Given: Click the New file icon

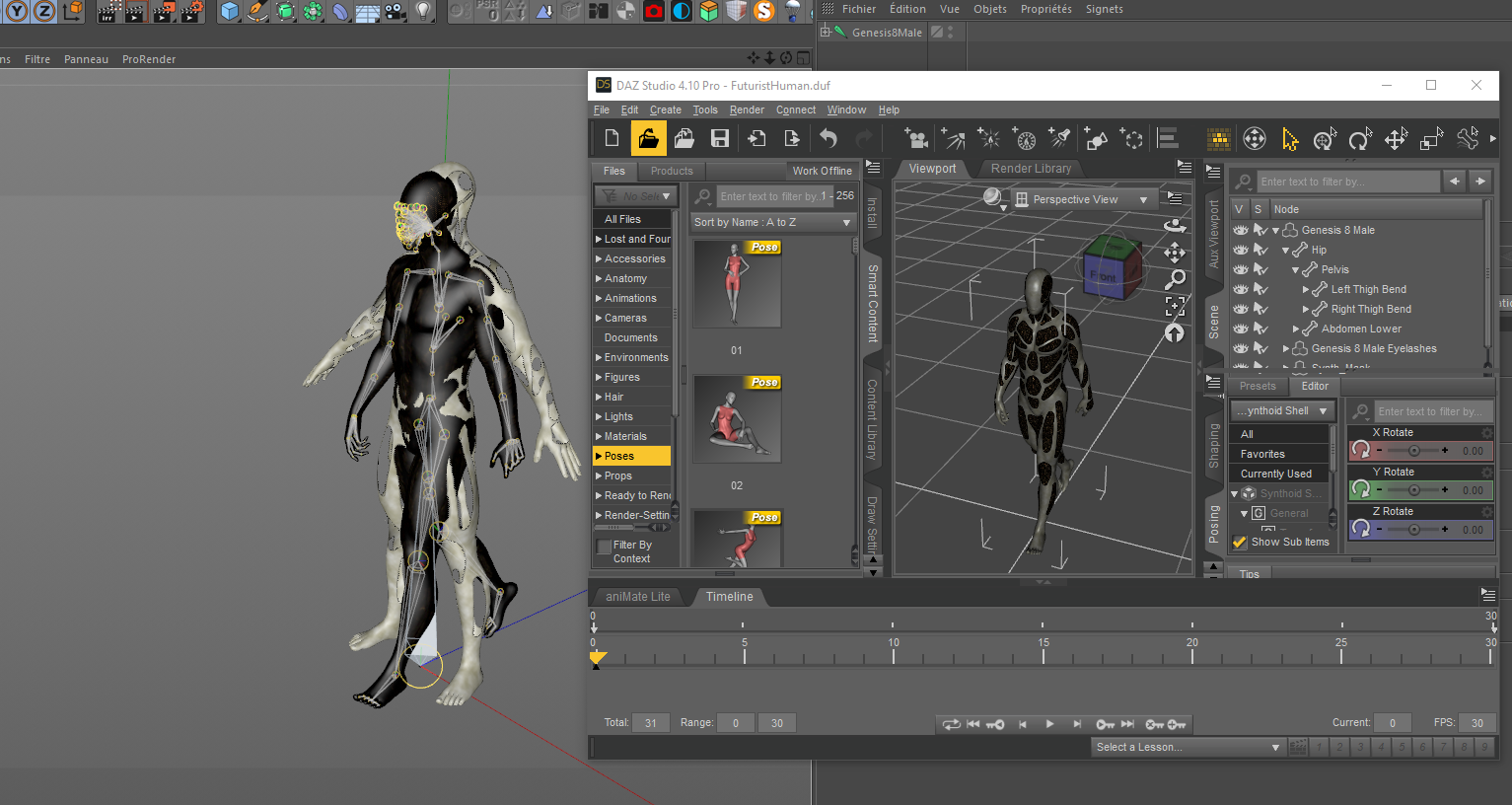Looking at the screenshot, I should (x=612, y=139).
